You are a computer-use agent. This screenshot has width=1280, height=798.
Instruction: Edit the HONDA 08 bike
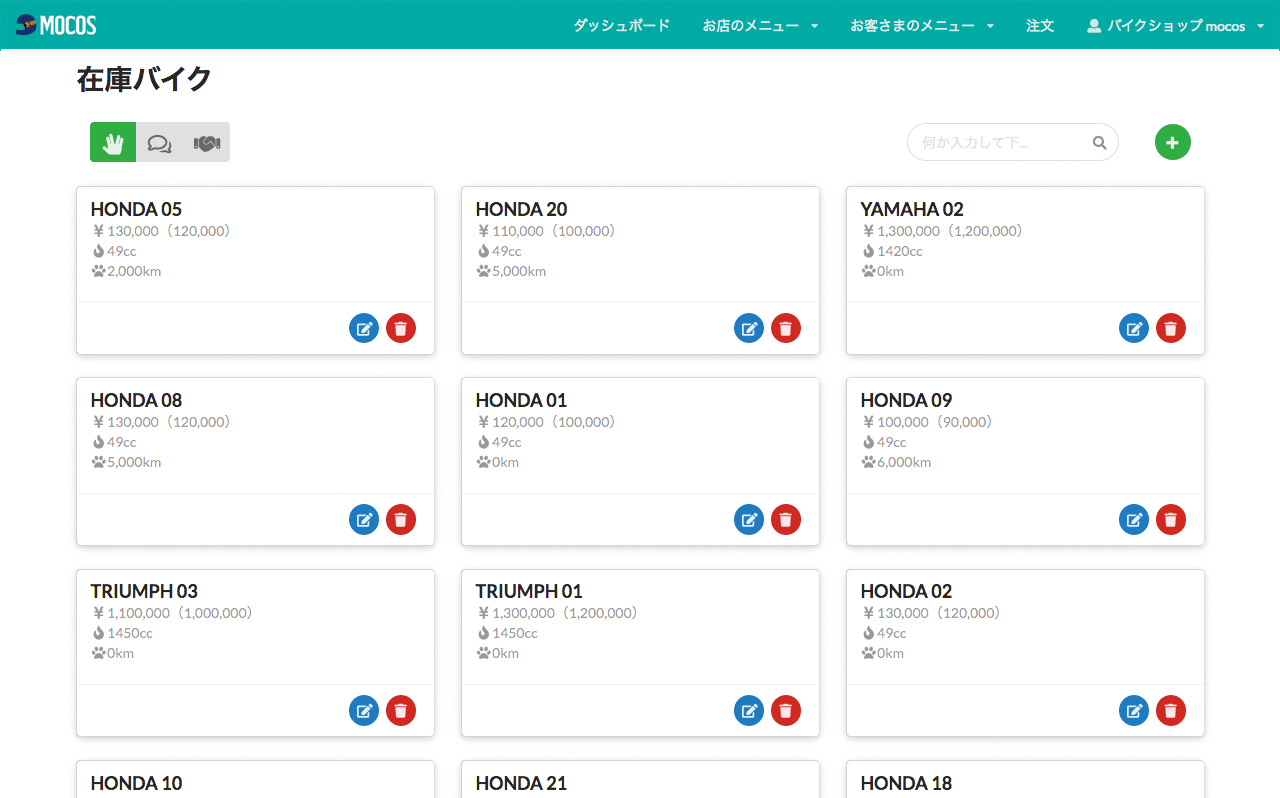(x=364, y=519)
